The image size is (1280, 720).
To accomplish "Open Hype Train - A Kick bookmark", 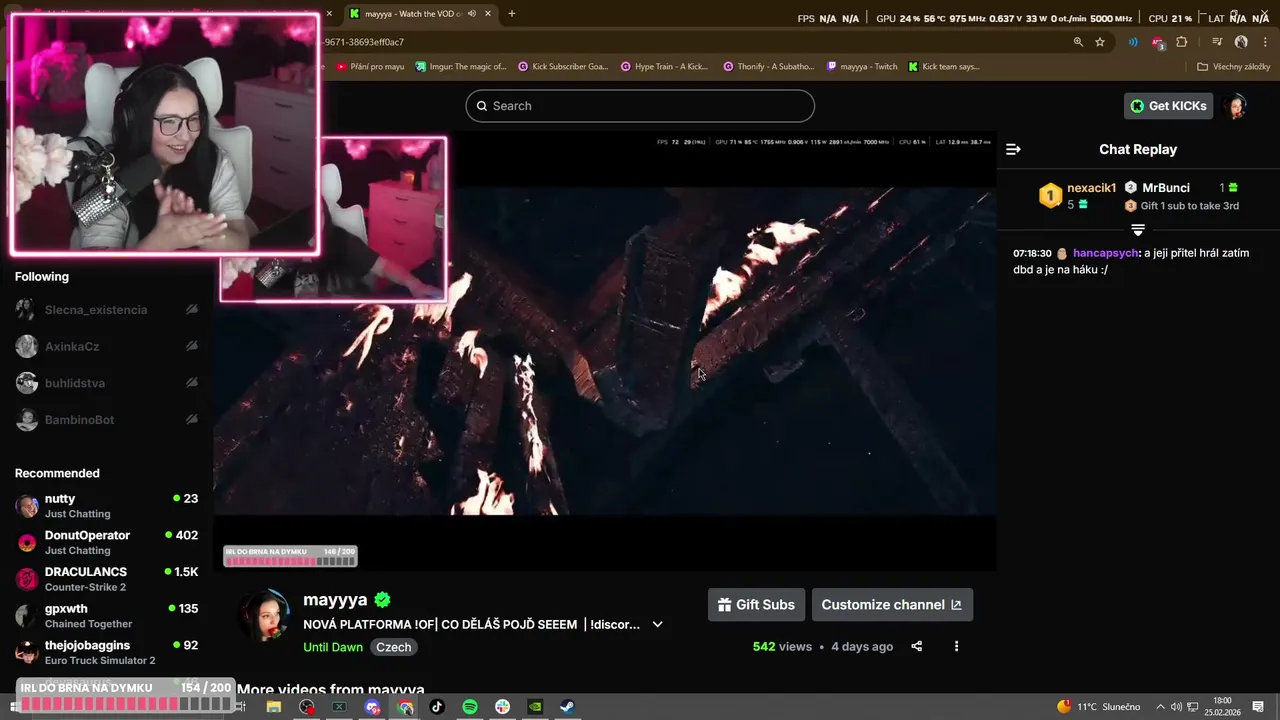I will point(664,67).
